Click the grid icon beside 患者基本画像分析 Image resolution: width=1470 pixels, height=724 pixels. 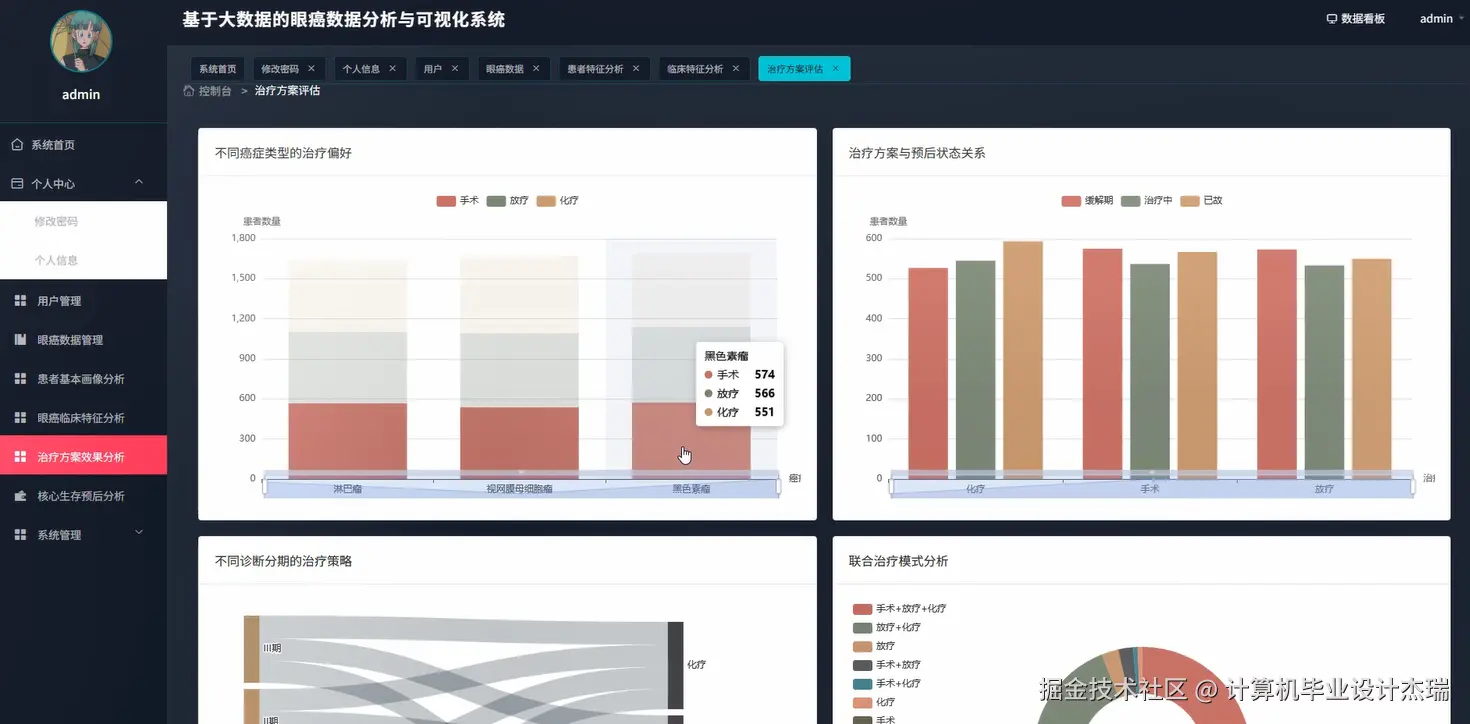pyautogui.click(x=20, y=379)
